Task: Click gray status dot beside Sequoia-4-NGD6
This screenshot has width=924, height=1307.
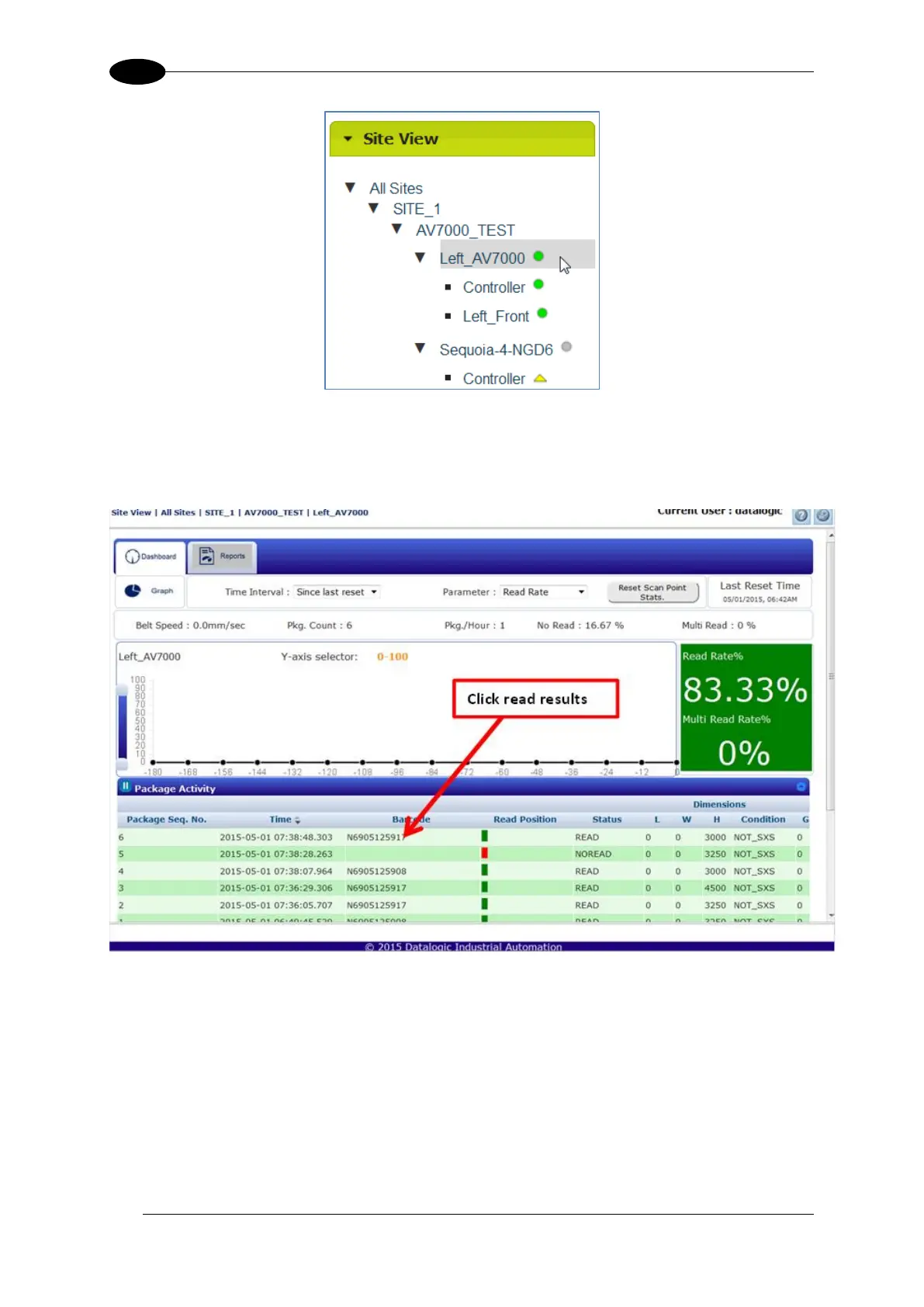Action: tap(566, 347)
